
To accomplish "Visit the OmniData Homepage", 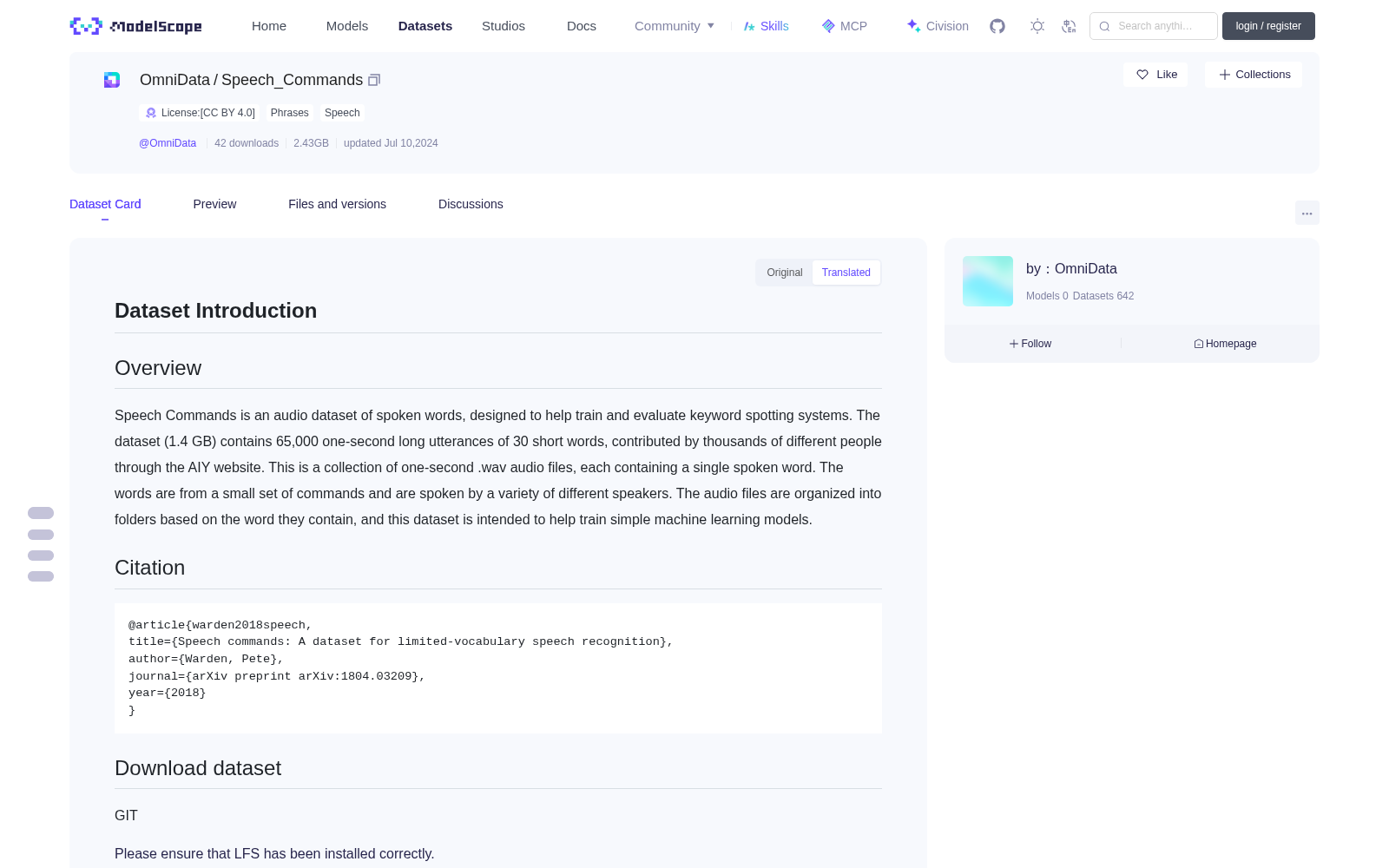I will click(1225, 344).
